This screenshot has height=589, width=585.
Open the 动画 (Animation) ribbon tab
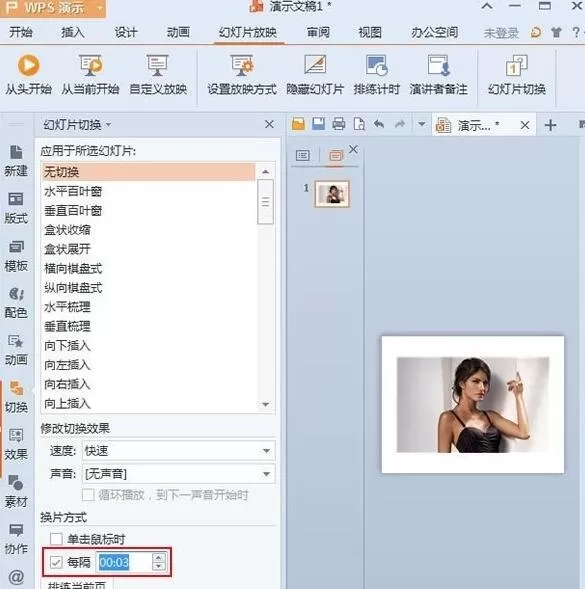[x=178, y=32]
